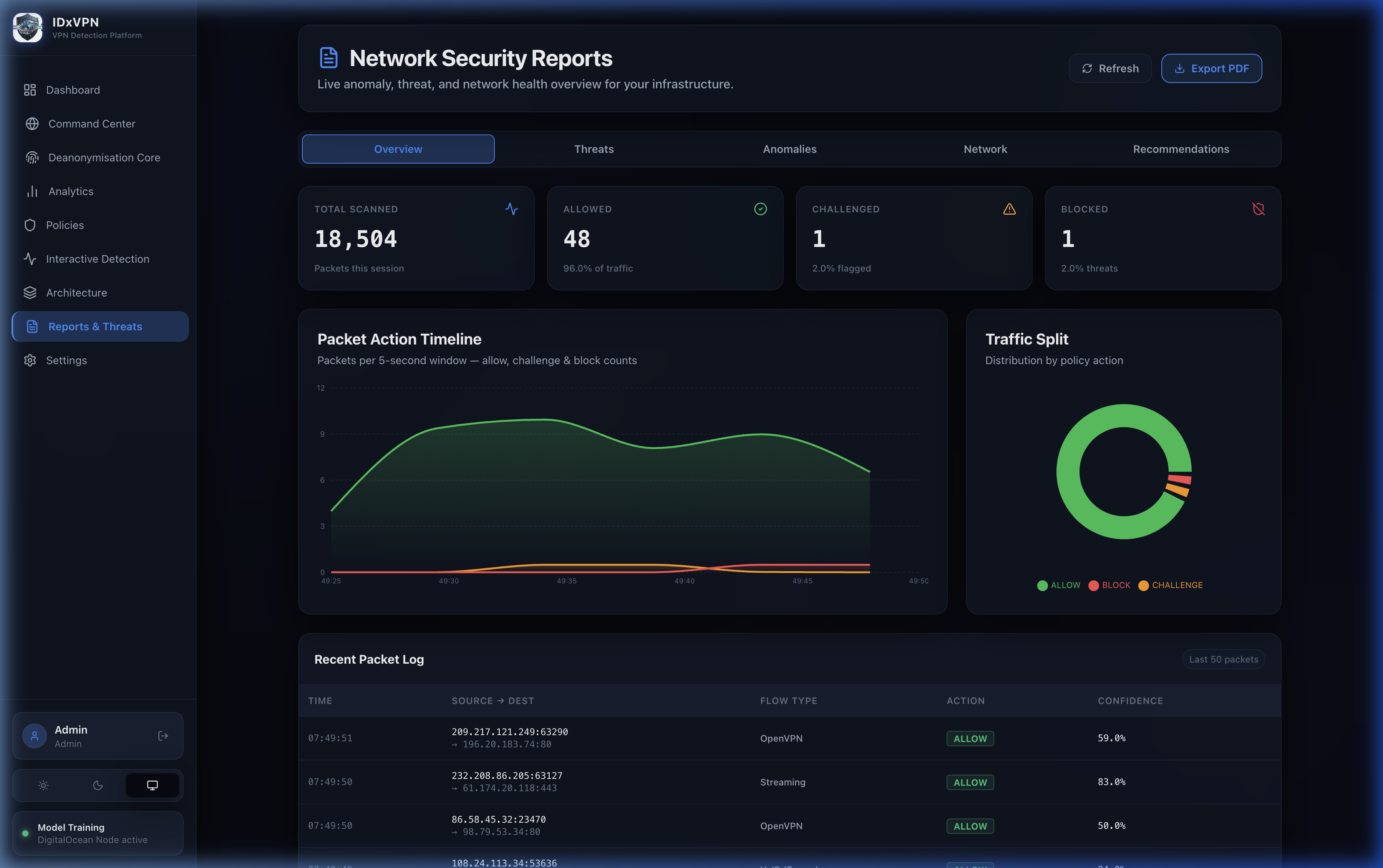
Task: Switch to dark mode via the moon toggle
Action: (x=98, y=785)
